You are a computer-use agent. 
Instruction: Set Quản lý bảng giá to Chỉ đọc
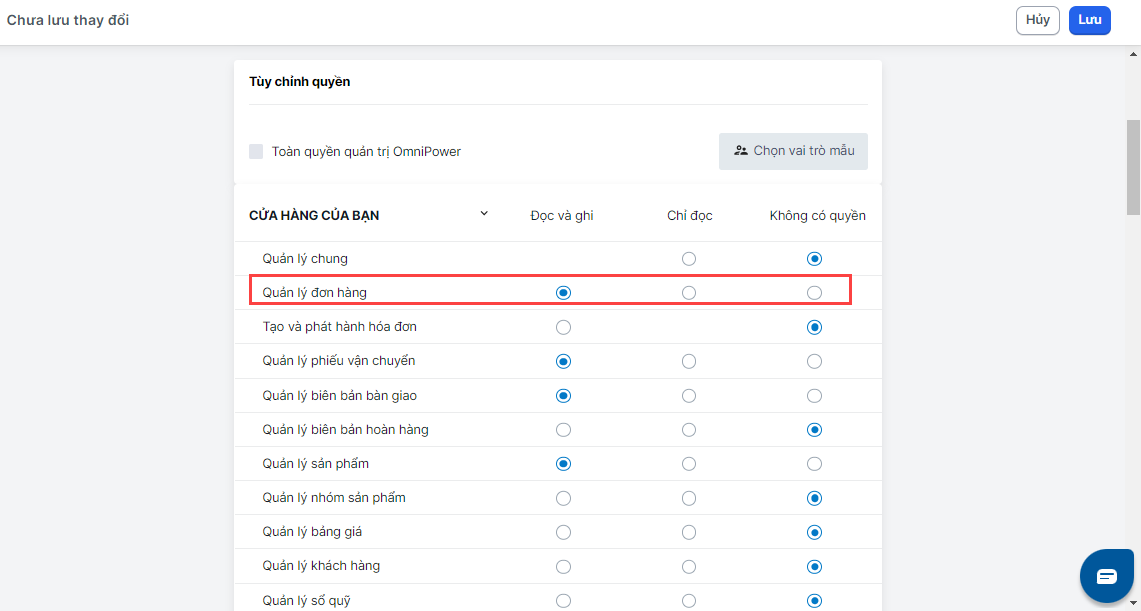click(x=689, y=532)
